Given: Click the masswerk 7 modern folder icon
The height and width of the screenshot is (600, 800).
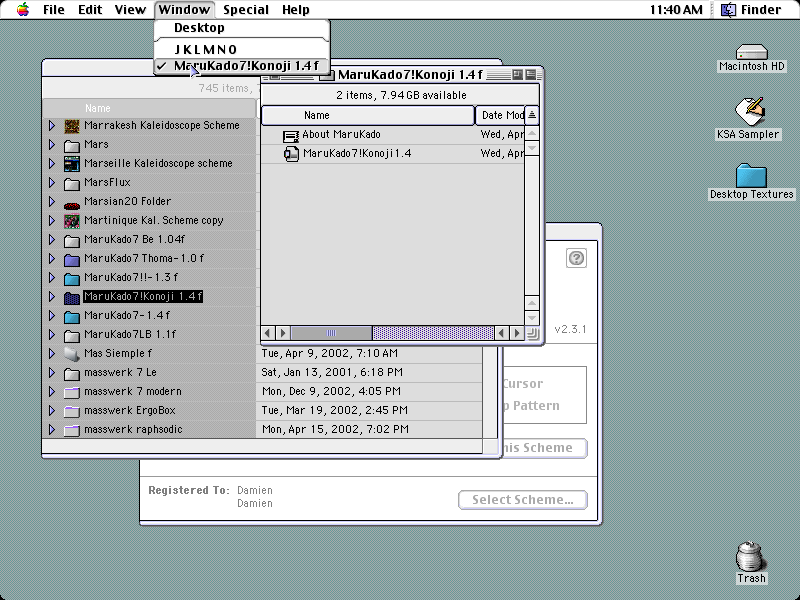Looking at the screenshot, I should click(72, 392).
